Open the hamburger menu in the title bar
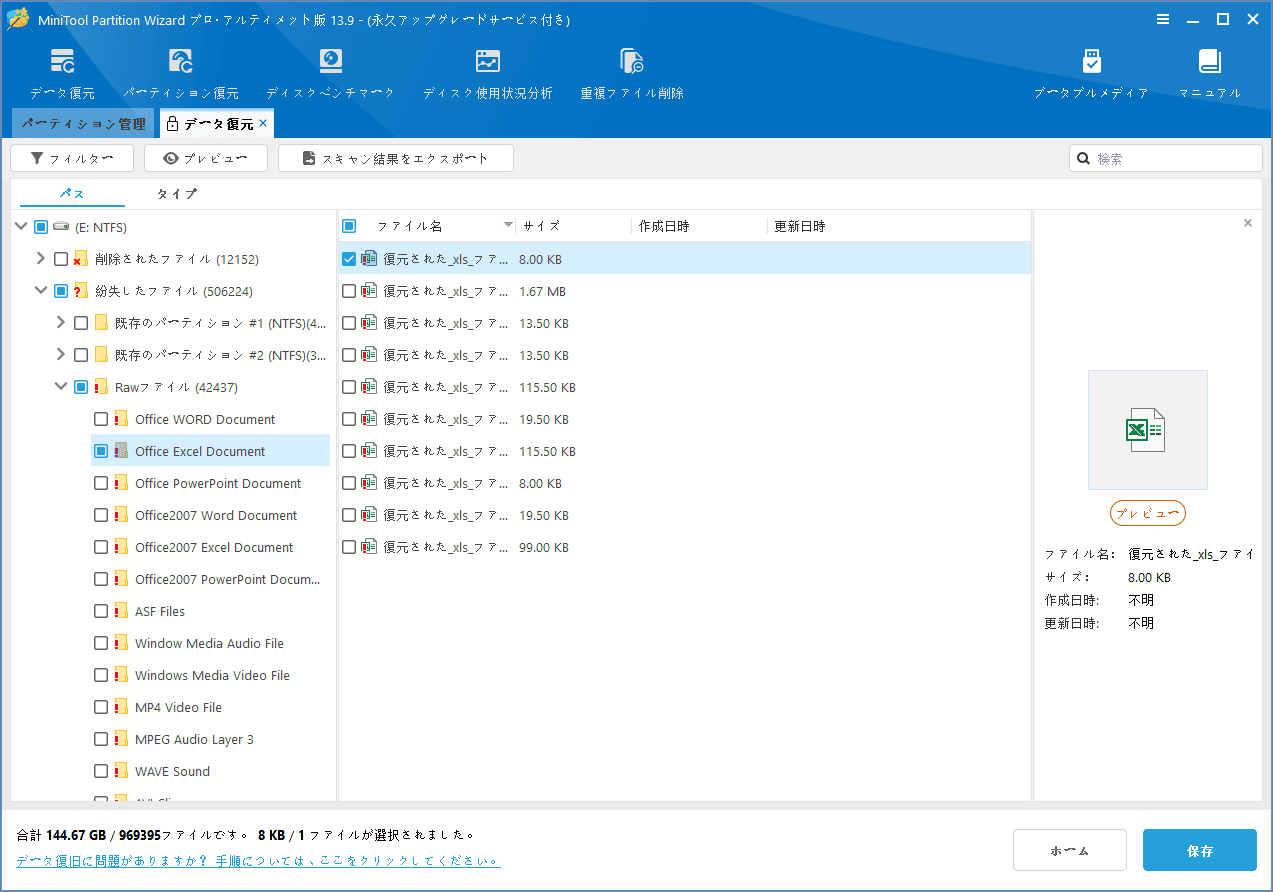 pos(1163,19)
